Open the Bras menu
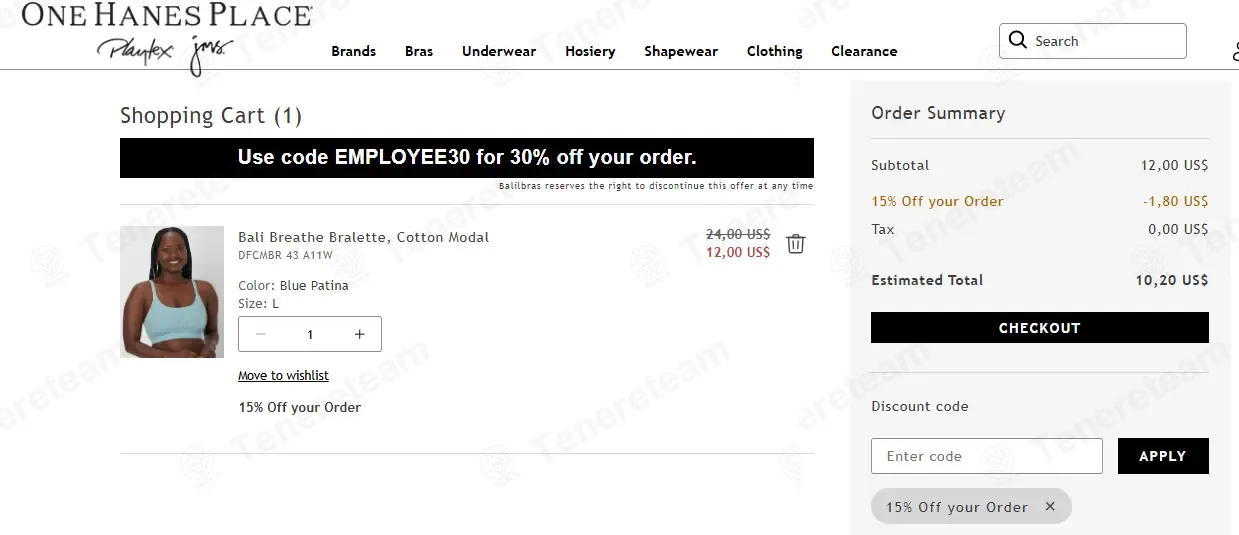1239x535 pixels. (419, 51)
